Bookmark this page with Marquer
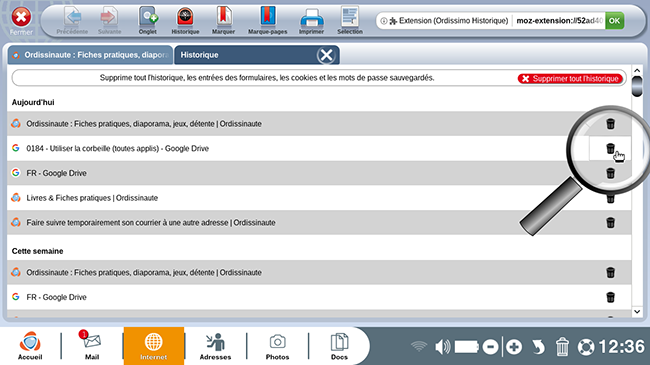Viewport: 650px width, 365px height. click(223, 20)
